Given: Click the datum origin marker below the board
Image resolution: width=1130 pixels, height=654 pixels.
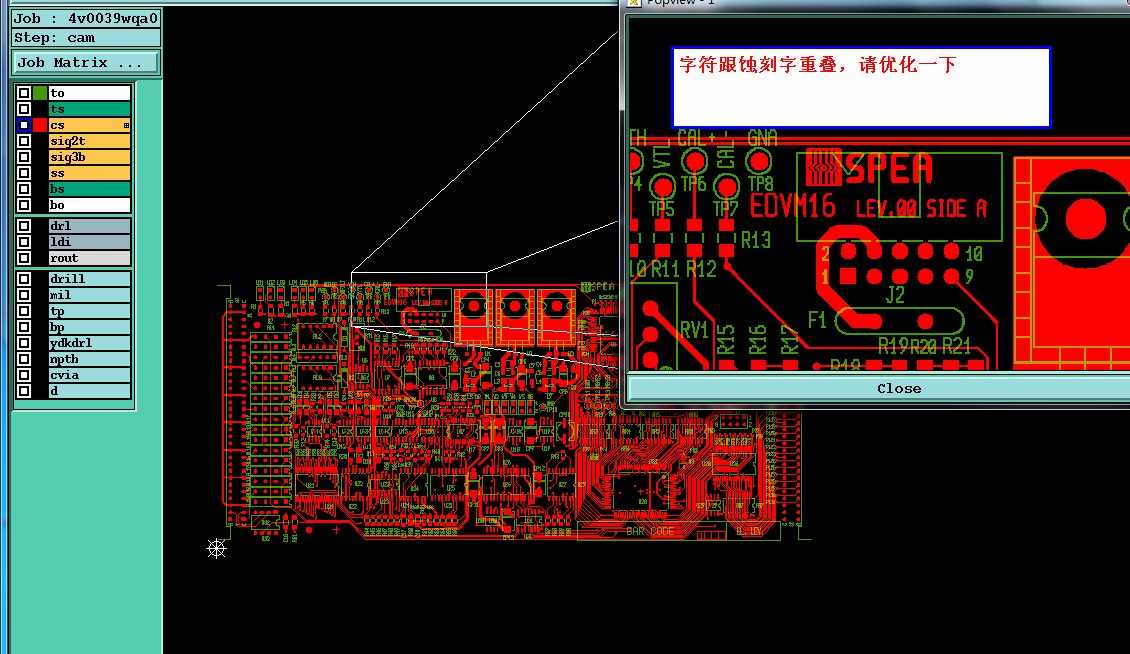Looking at the screenshot, I should 216,549.
